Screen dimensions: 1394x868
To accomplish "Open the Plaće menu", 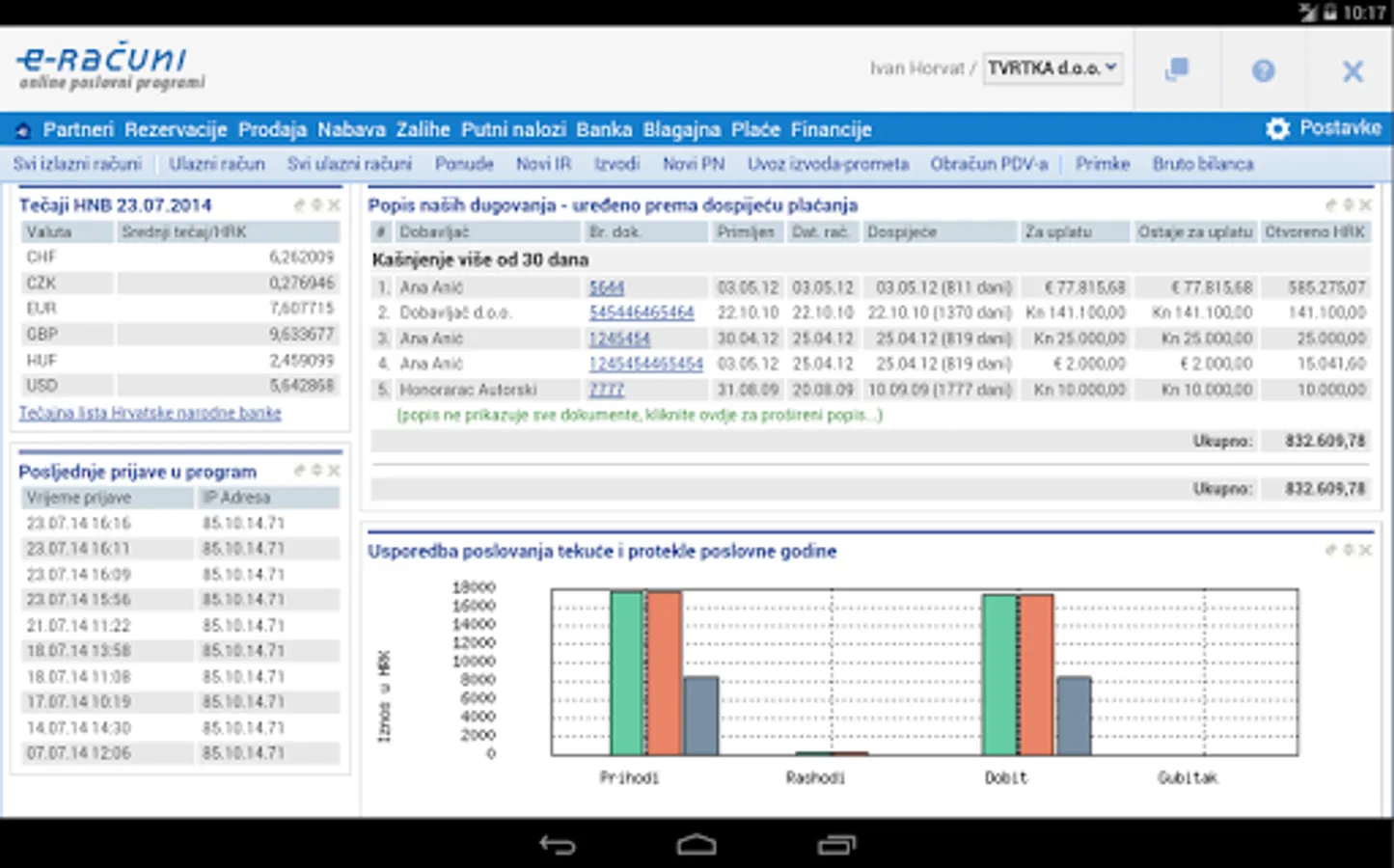I will [755, 129].
